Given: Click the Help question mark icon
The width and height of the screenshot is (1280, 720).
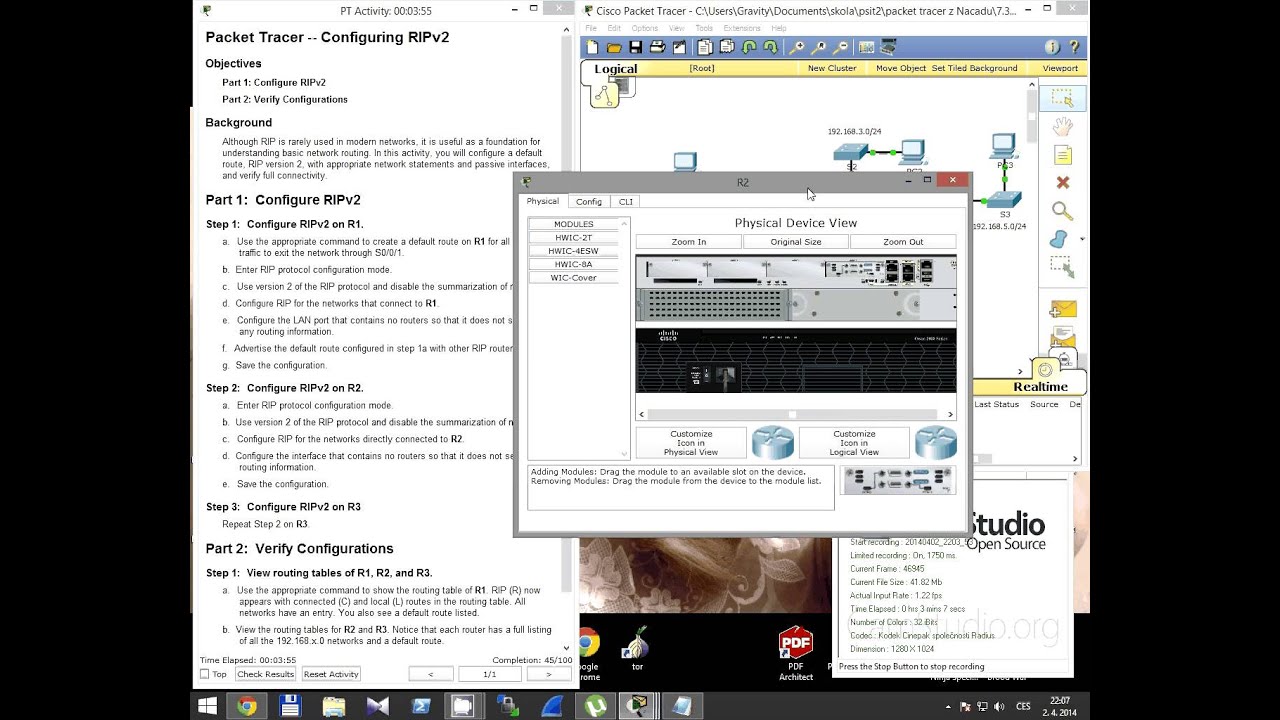Looking at the screenshot, I should coord(1074,47).
